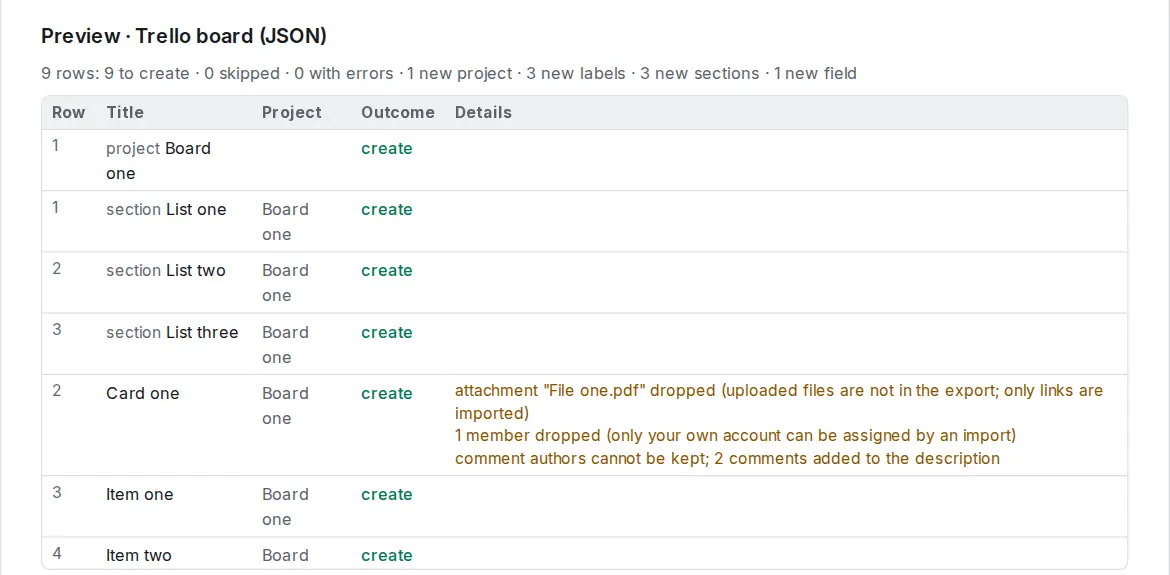Click the Outcome column header
This screenshot has height=575, width=1170.
pos(398,113)
